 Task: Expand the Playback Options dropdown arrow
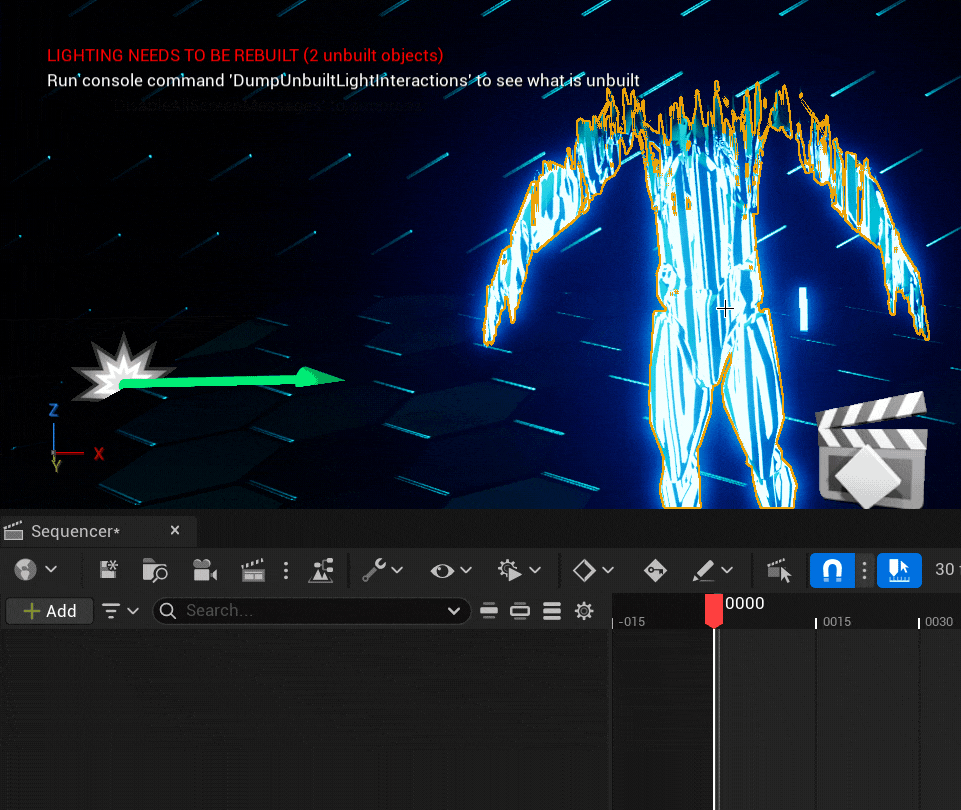(x=535, y=570)
